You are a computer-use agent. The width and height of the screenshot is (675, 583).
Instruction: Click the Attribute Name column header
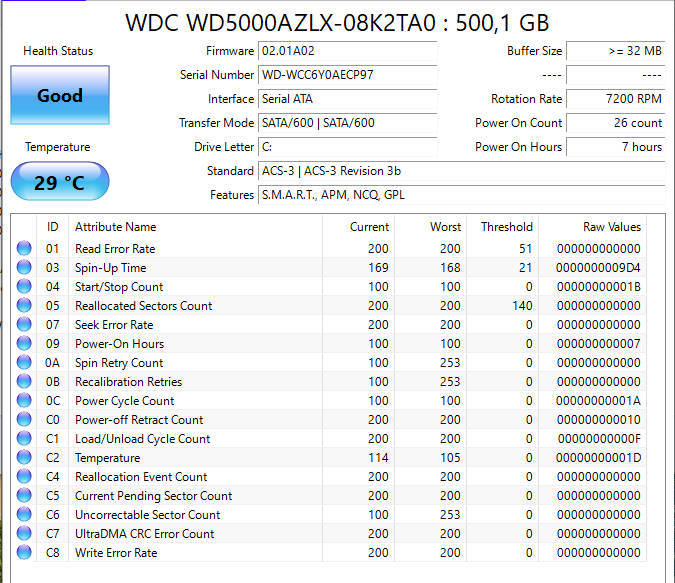[x=115, y=227]
